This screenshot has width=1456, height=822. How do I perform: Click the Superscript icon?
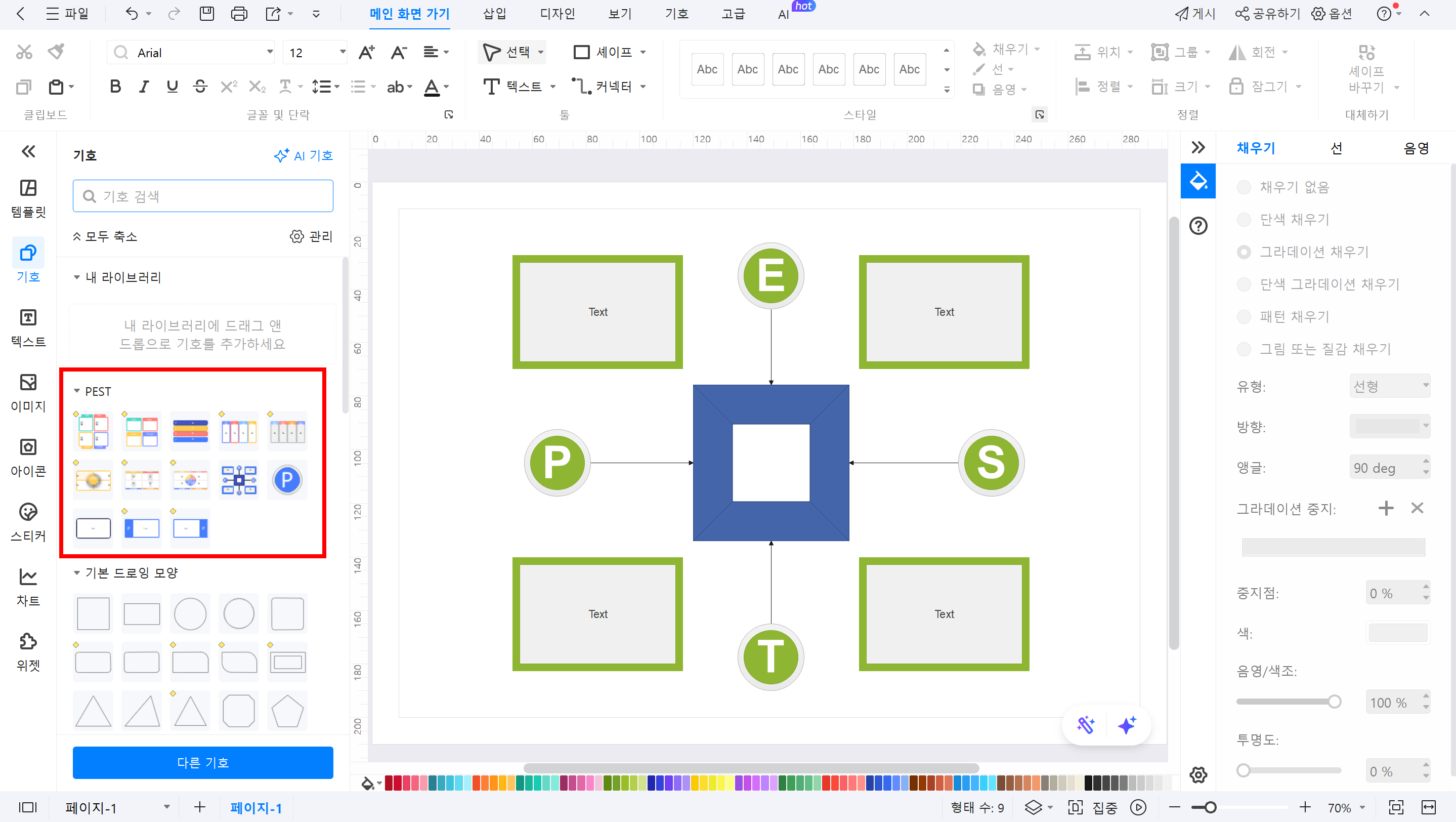pos(228,87)
